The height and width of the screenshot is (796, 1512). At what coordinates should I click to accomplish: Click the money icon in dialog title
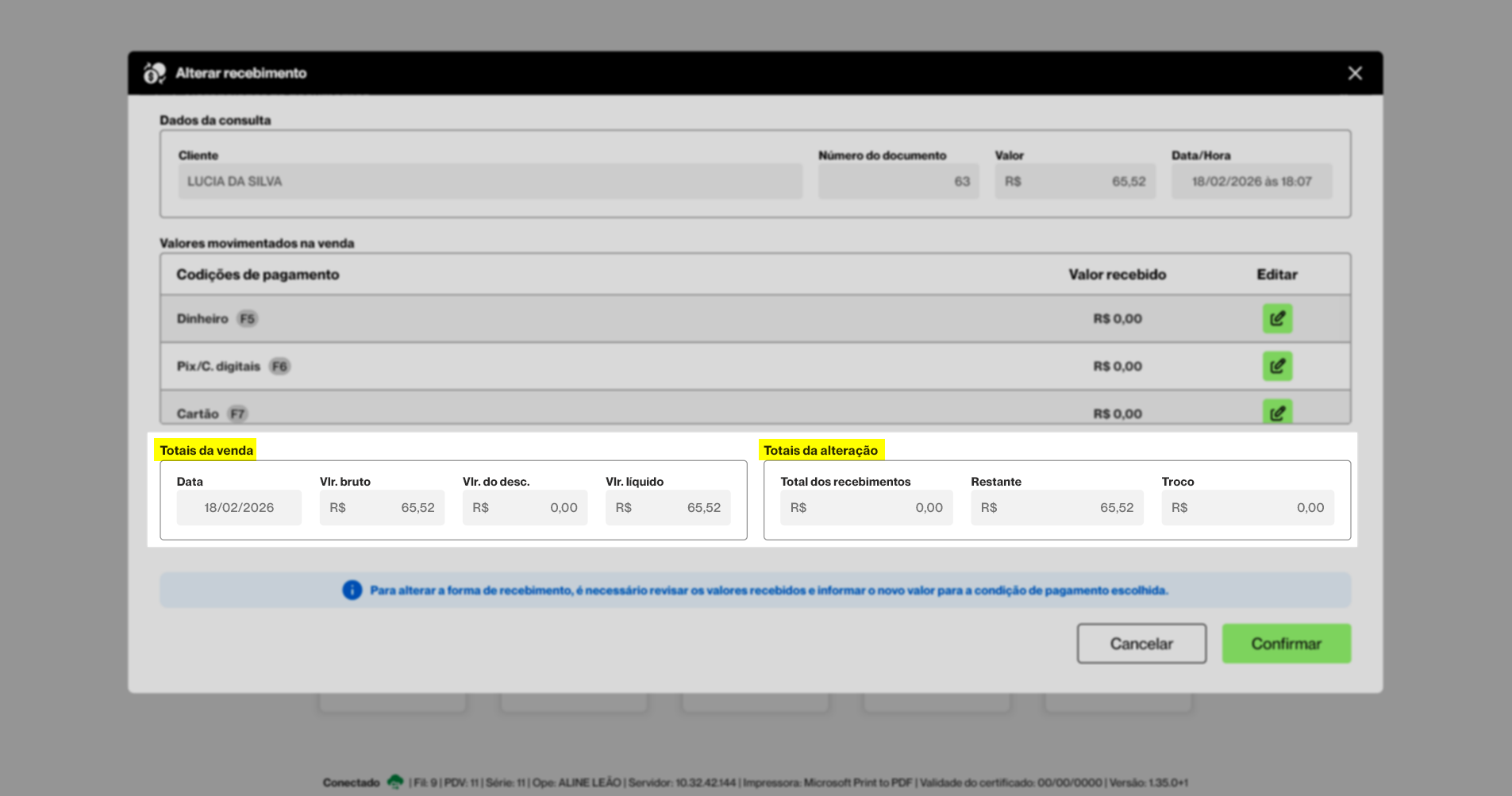point(154,73)
